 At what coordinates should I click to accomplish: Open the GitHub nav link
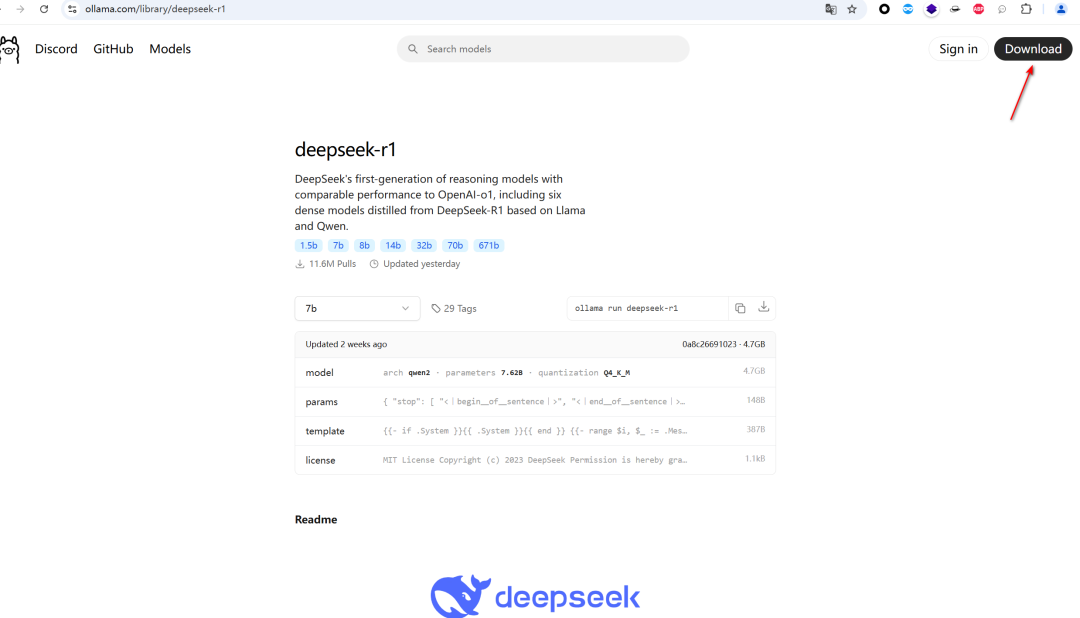point(113,49)
